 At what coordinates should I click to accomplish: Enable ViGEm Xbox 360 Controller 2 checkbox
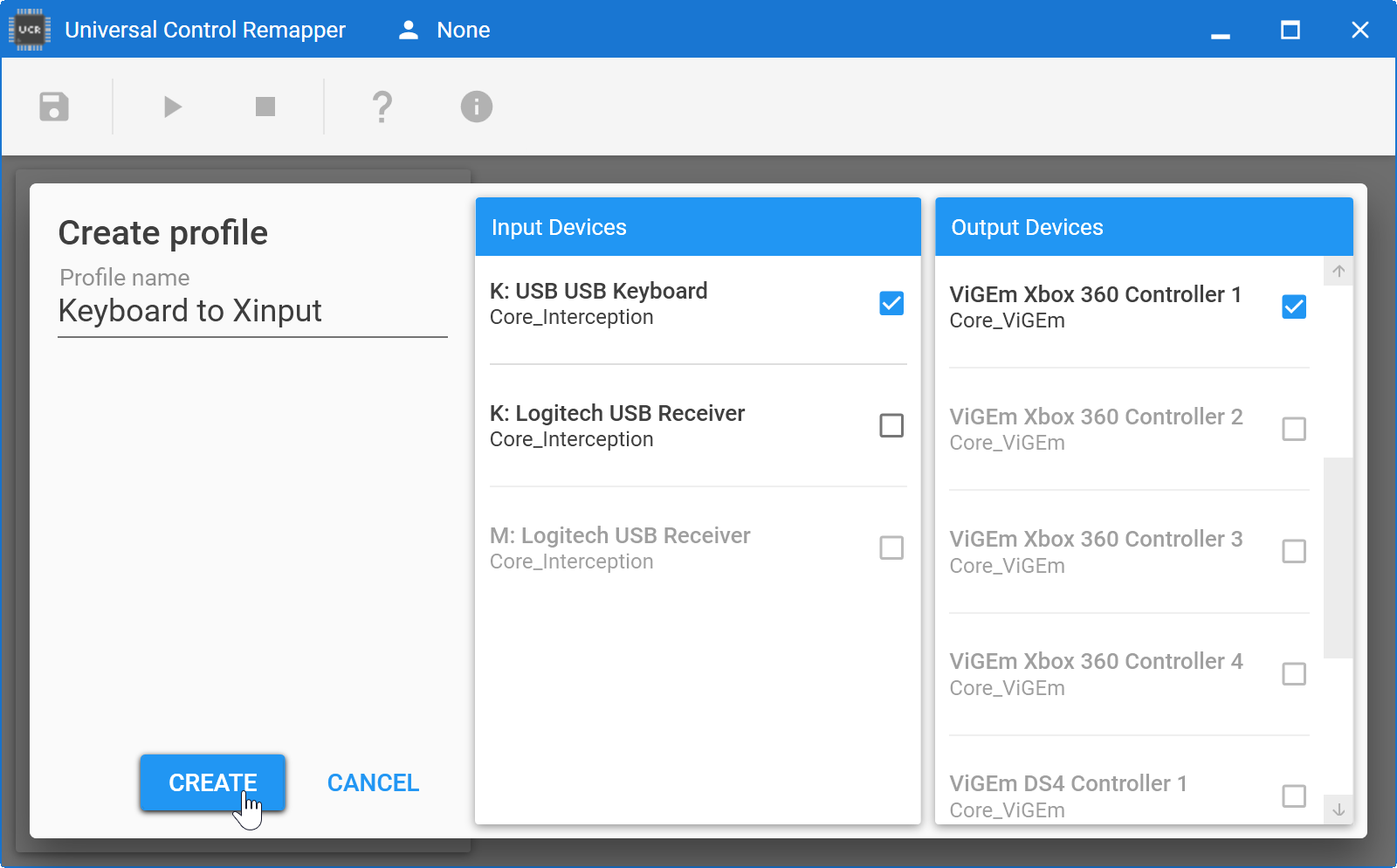1293,429
